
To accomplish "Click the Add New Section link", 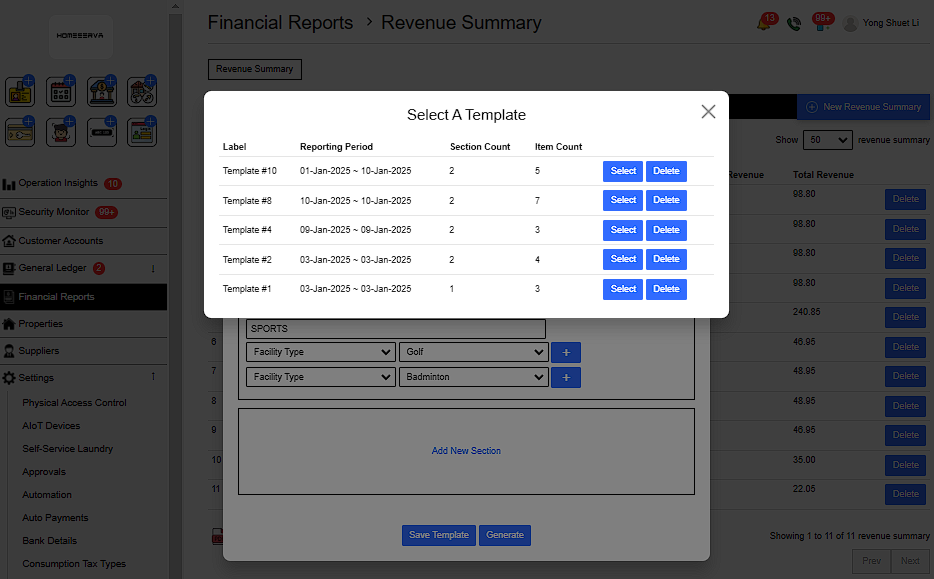I will [466, 451].
